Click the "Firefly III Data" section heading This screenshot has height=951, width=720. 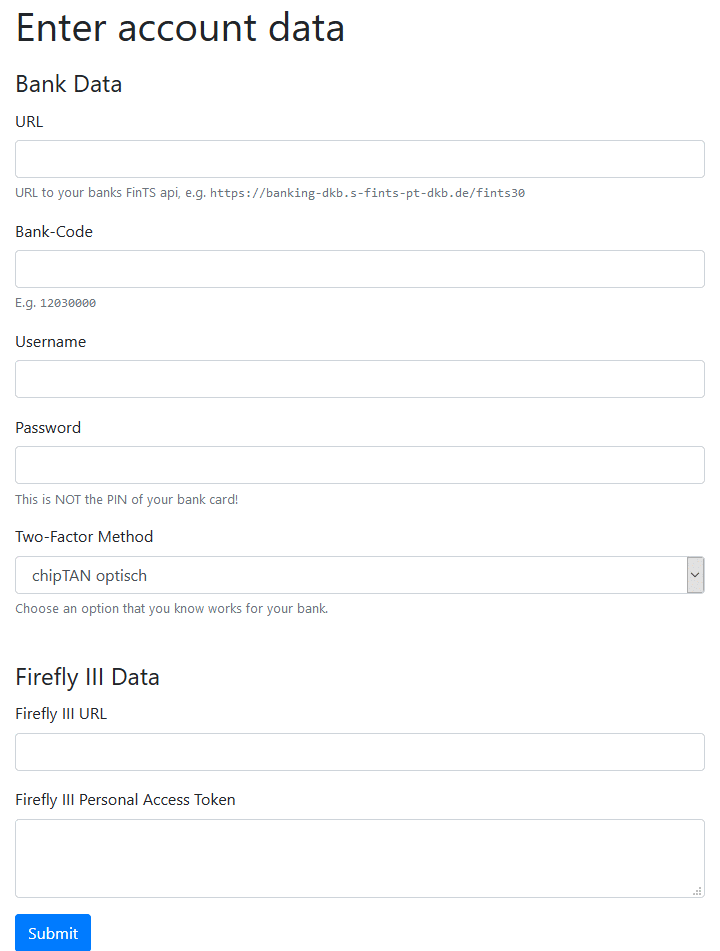(87, 677)
